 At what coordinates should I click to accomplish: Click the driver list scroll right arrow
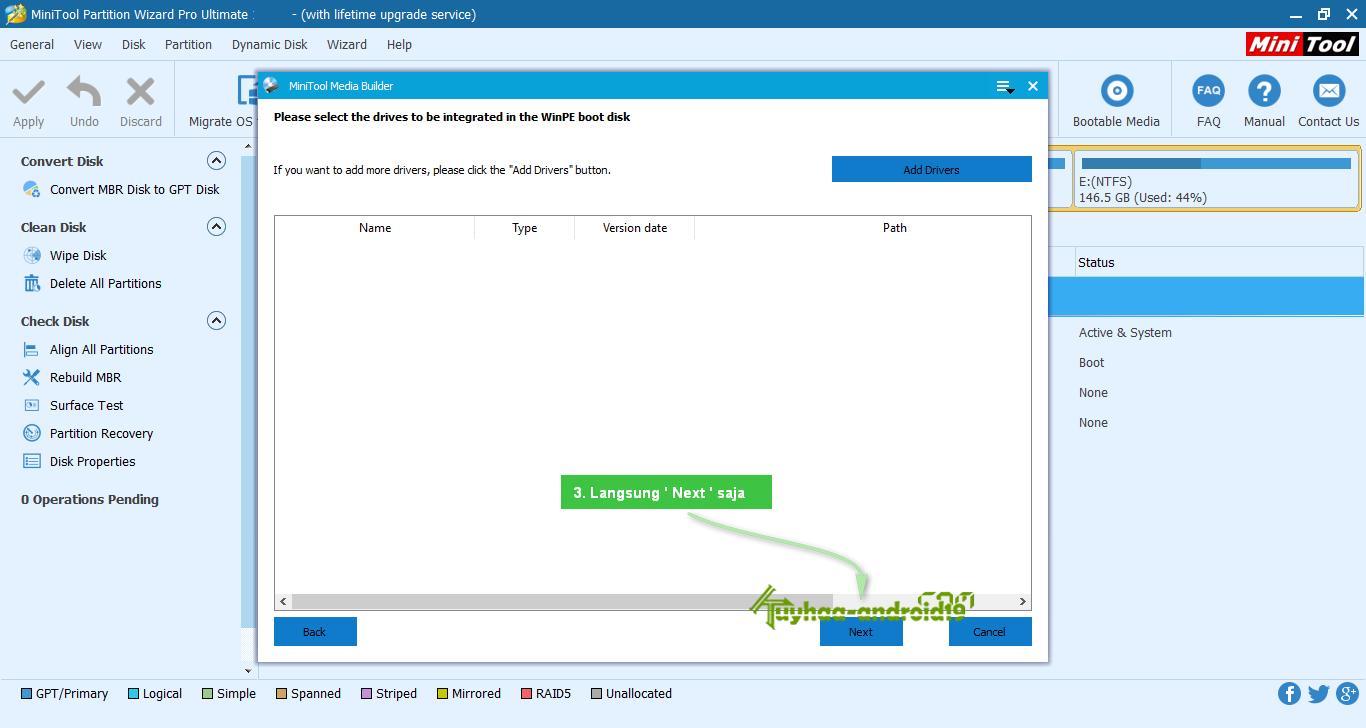pyautogui.click(x=1023, y=602)
